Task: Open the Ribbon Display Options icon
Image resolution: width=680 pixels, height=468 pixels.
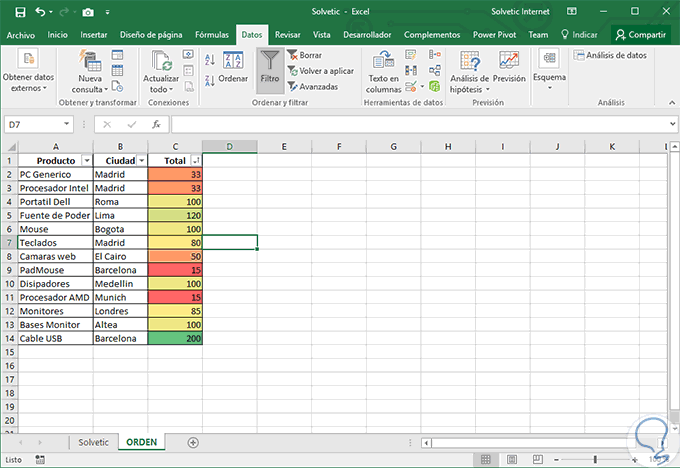Action: coord(572,12)
